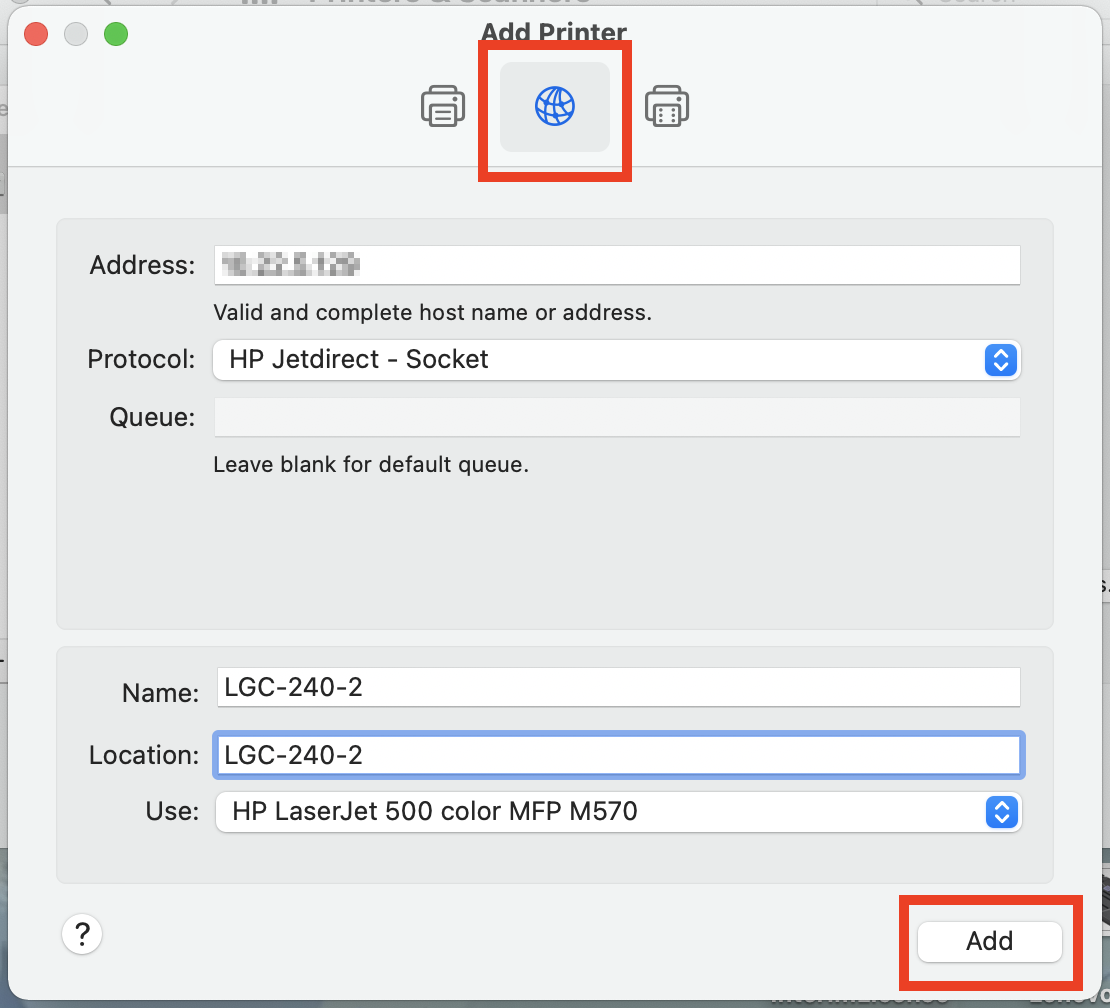The height and width of the screenshot is (1008, 1110).
Task: Open the Protocol dropdown
Action: click(617, 360)
